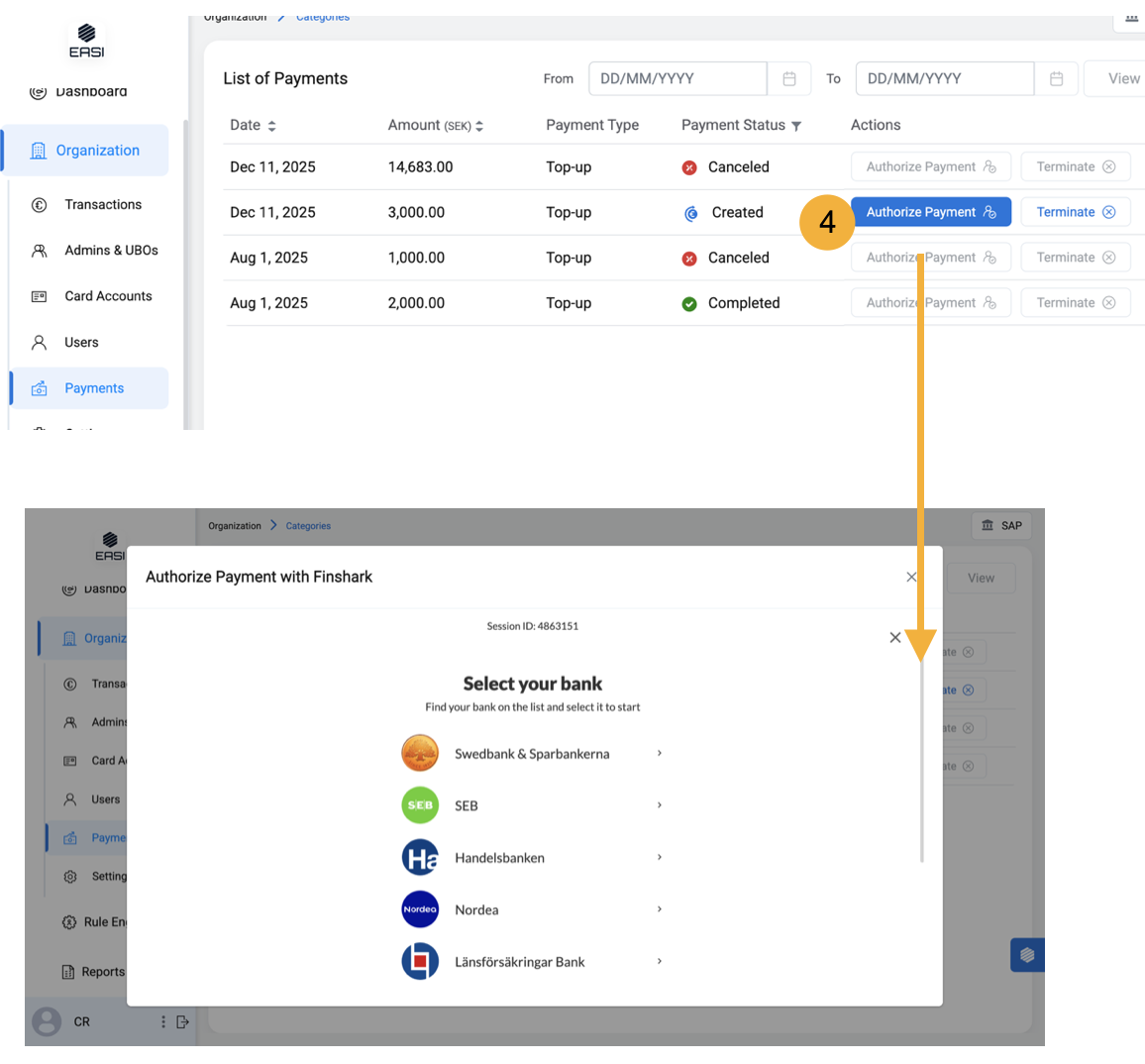The image size is (1145, 1064).
Task: Sort payments by Date column arrows
Action: 272,126
